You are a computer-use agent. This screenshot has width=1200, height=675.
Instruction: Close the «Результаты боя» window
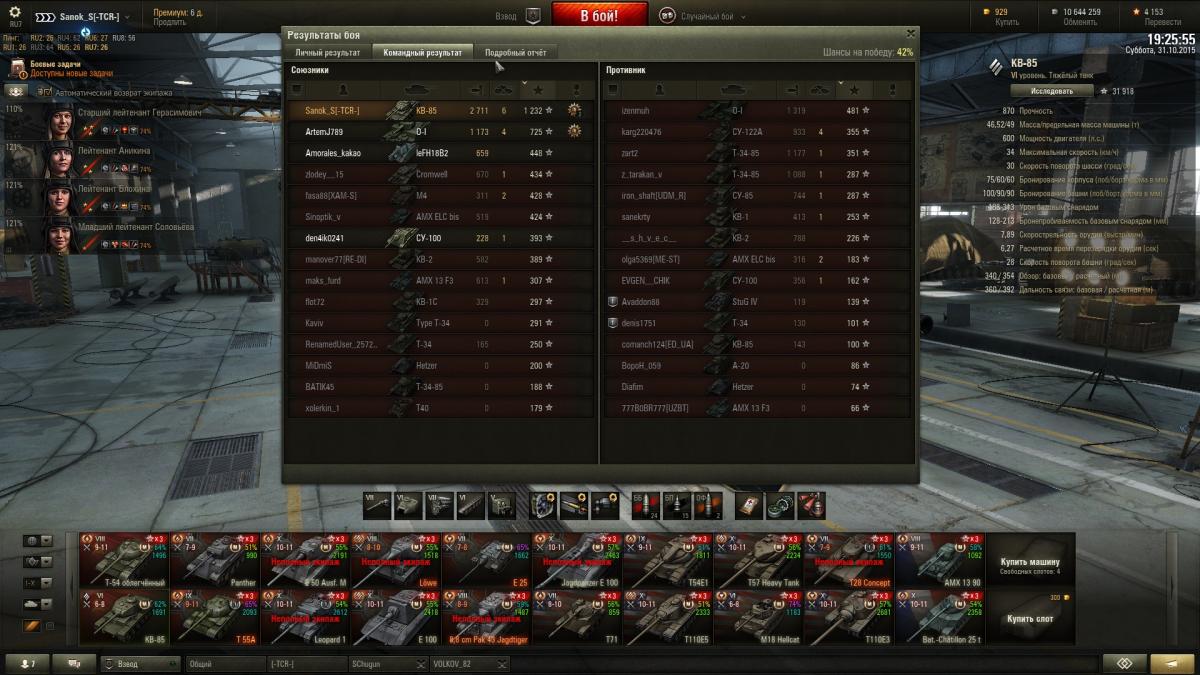[910, 34]
